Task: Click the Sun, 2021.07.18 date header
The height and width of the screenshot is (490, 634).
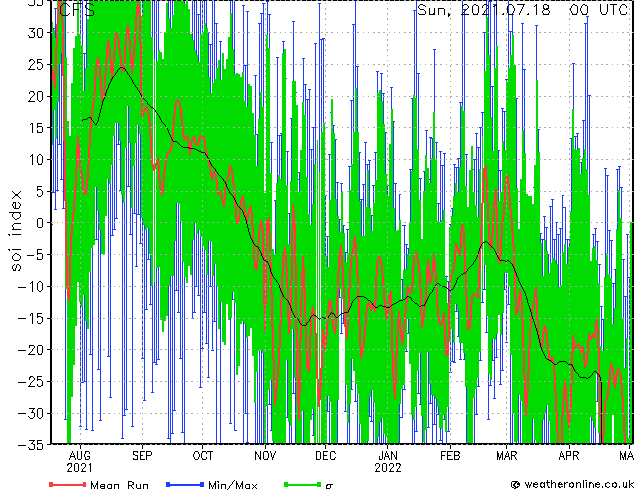Action: 484,10
